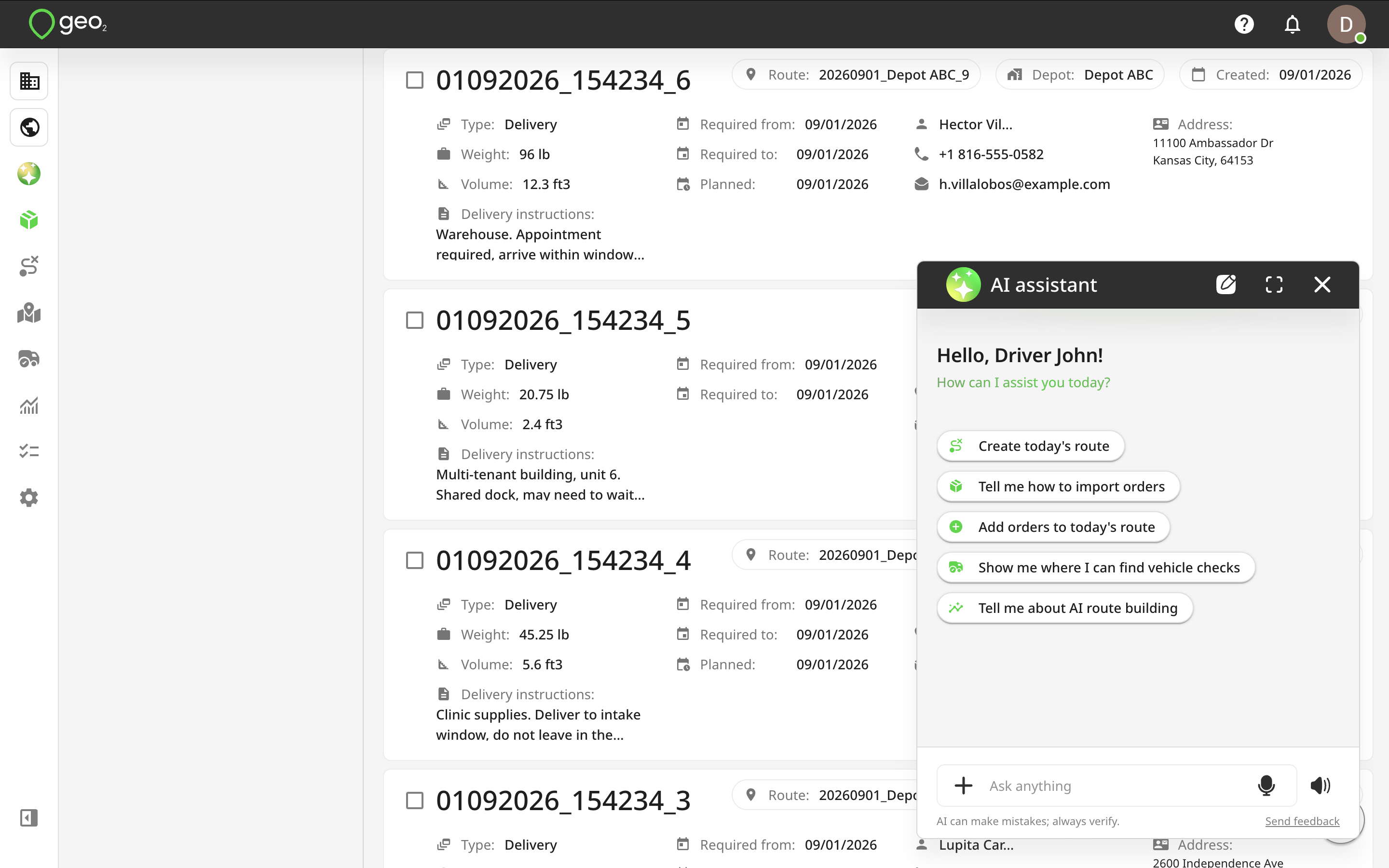Image resolution: width=1389 pixels, height=868 pixels.
Task: Collapse the left sidebar panel
Action: point(29,817)
